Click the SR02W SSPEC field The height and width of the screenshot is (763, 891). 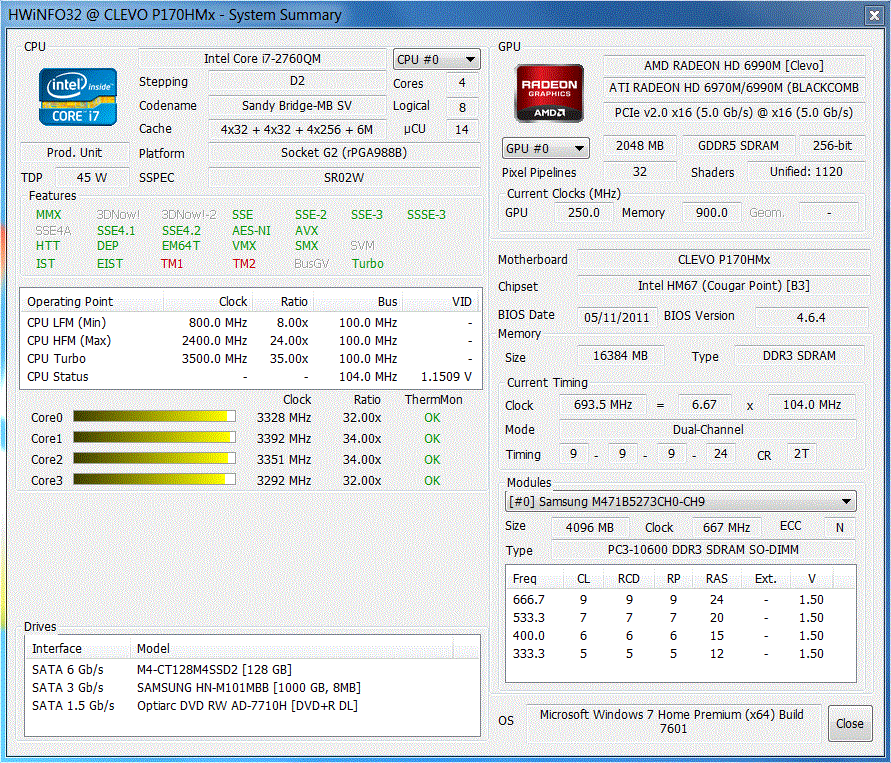tap(344, 178)
